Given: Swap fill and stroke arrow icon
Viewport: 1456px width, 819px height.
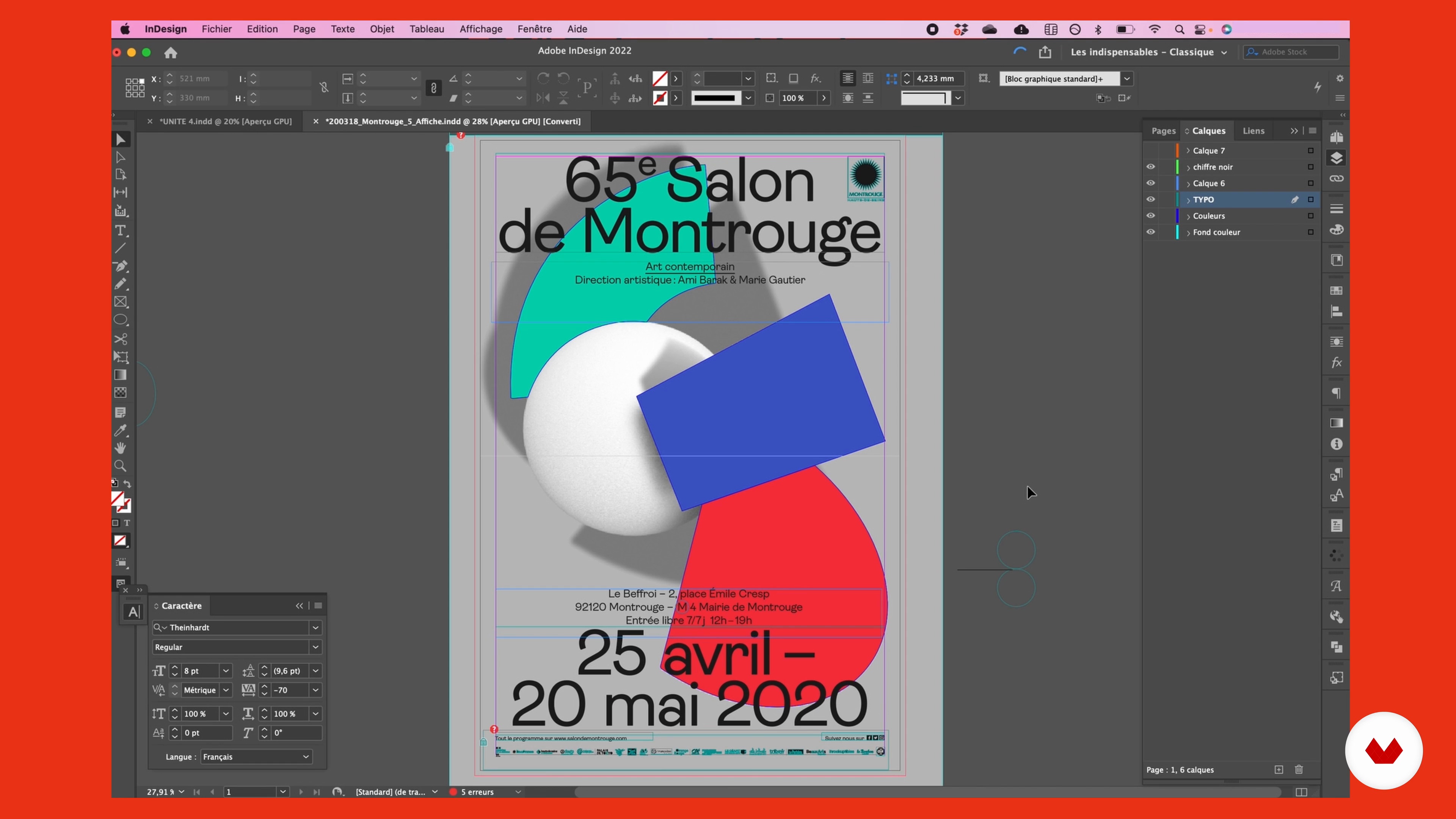Looking at the screenshot, I should [127, 484].
